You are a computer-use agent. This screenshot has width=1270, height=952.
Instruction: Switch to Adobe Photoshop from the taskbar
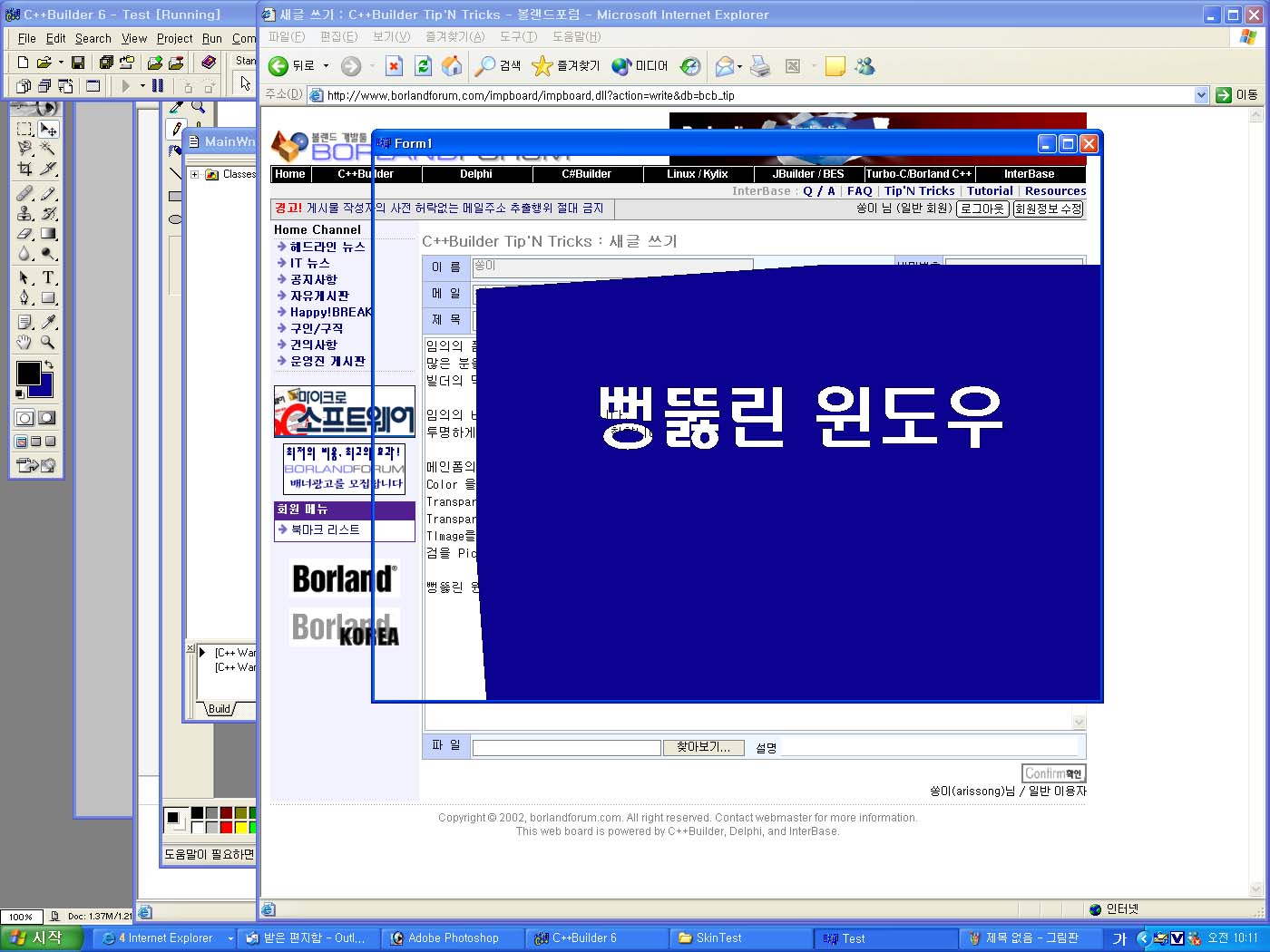pyautogui.click(x=453, y=938)
